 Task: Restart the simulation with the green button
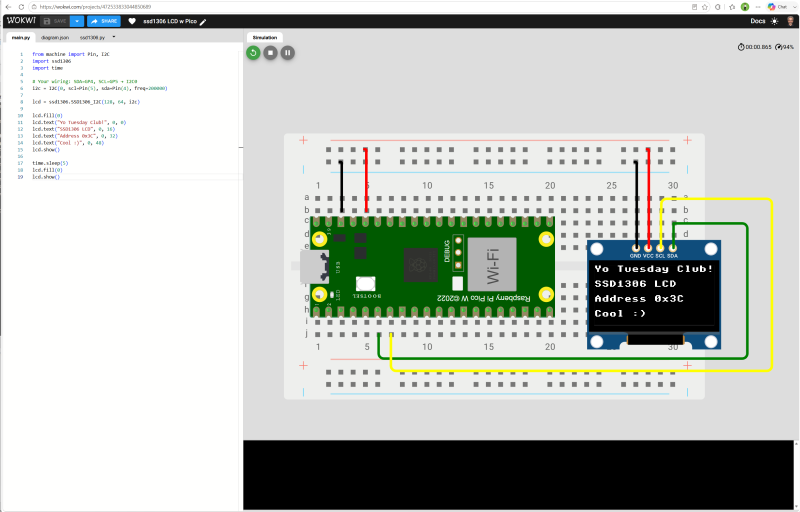coord(253,53)
